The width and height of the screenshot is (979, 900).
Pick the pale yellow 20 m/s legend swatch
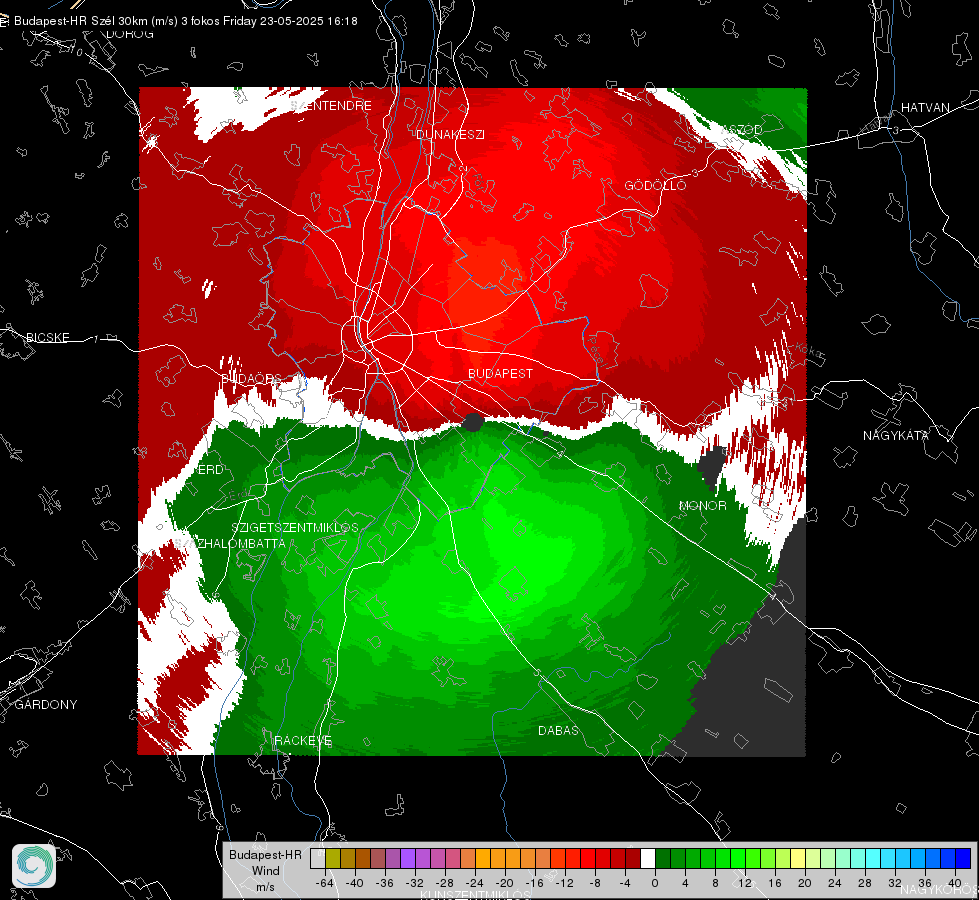pyautogui.click(x=798, y=858)
